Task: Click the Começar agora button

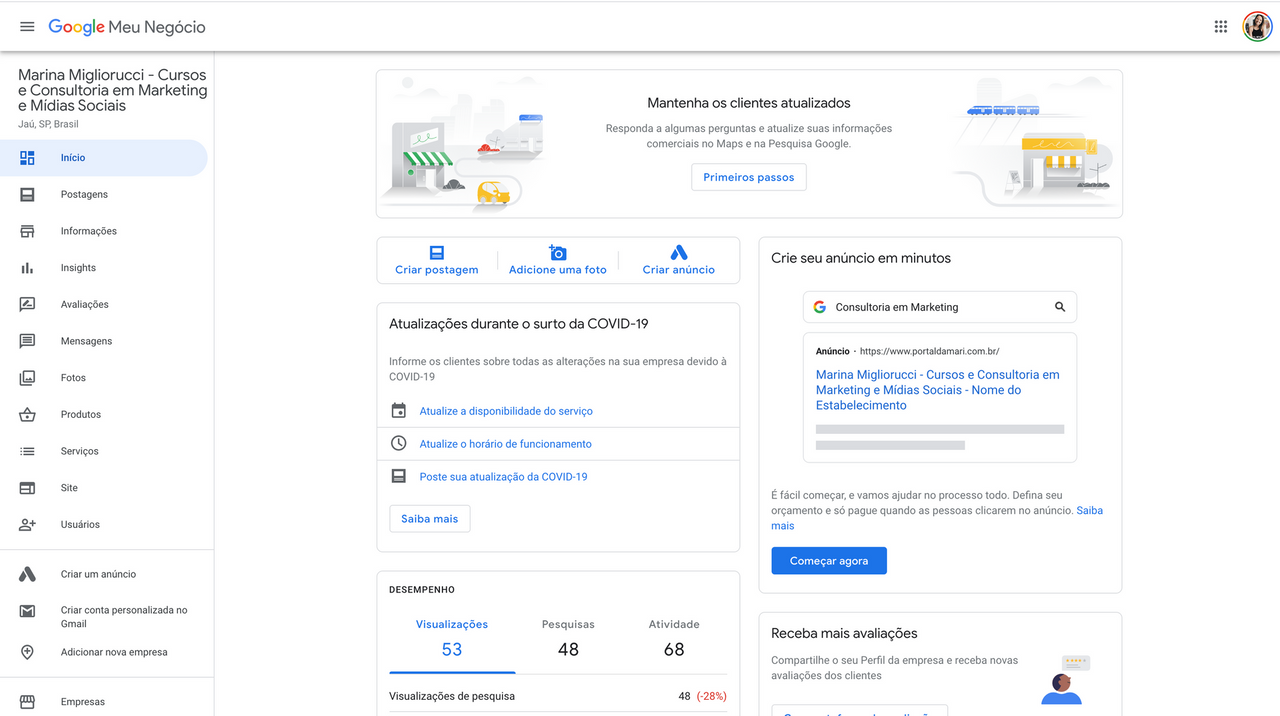Action: click(829, 561)
